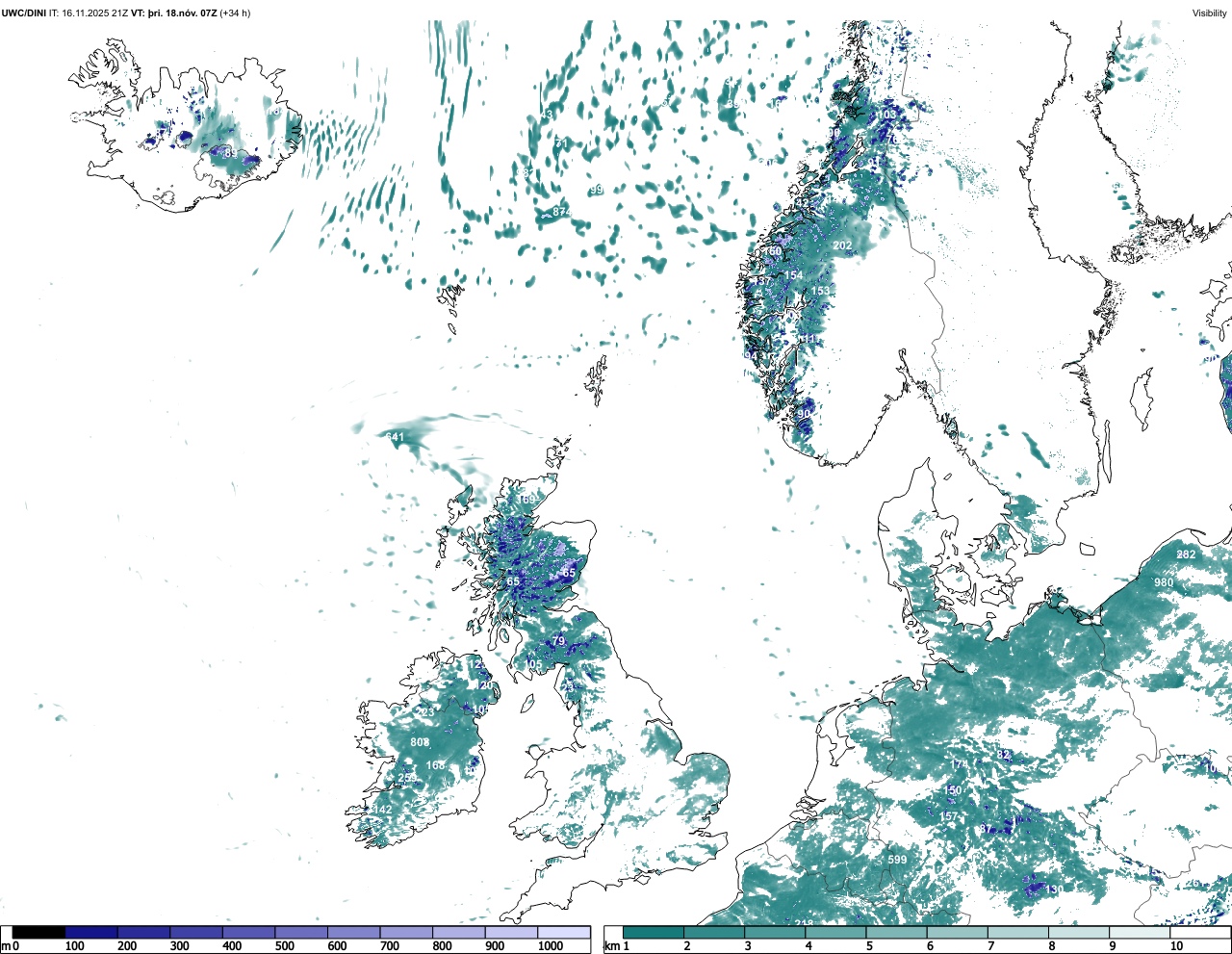This screenshot has width=1232, height=954.
Task: Click the 900–1000 m pale lavender swatch
Action: [511, 933]
